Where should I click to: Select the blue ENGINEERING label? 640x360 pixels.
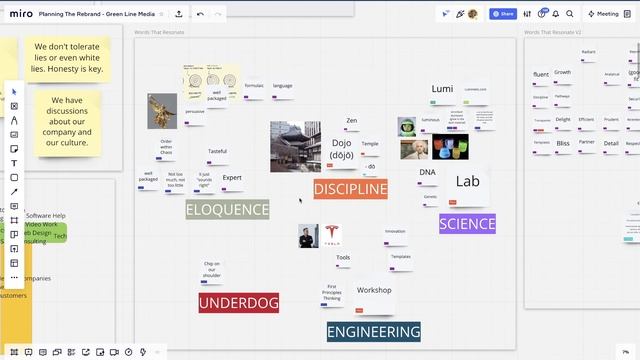(x=373, y=332)
